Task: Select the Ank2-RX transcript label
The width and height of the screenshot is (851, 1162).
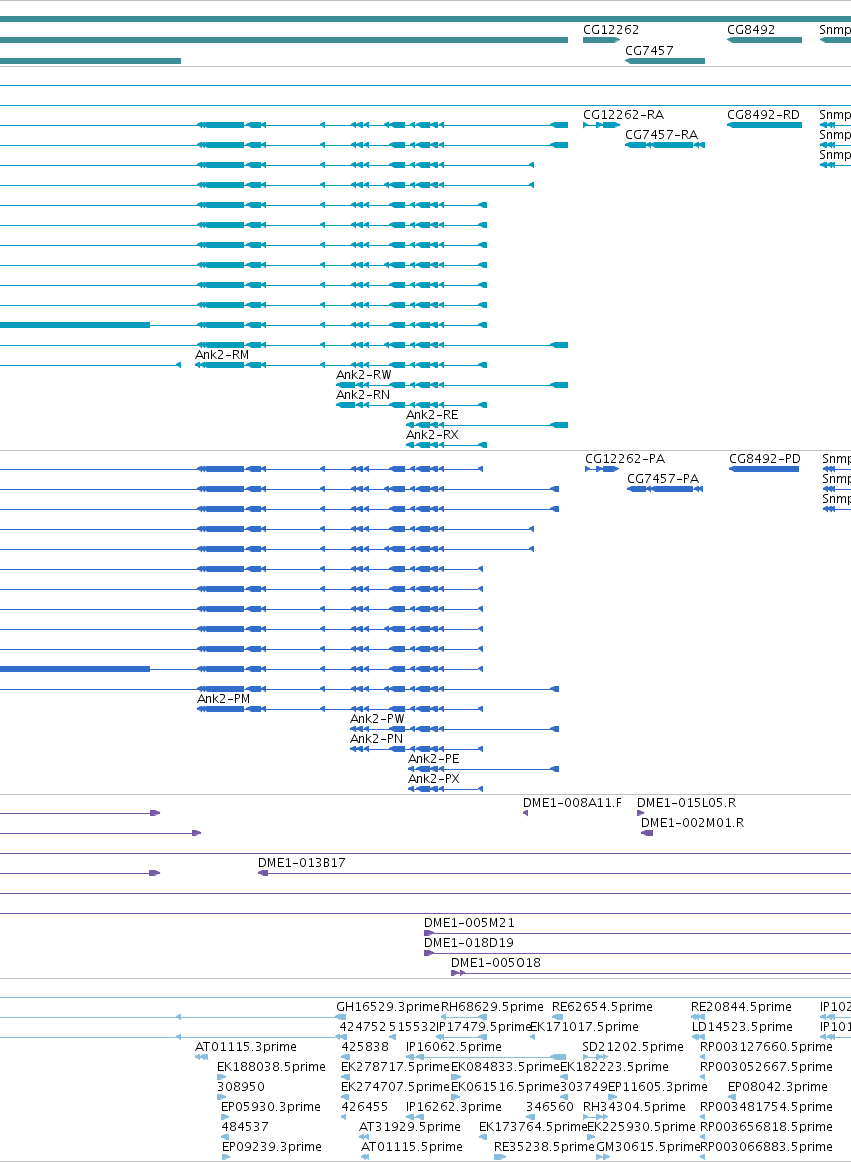Action: 431,435
